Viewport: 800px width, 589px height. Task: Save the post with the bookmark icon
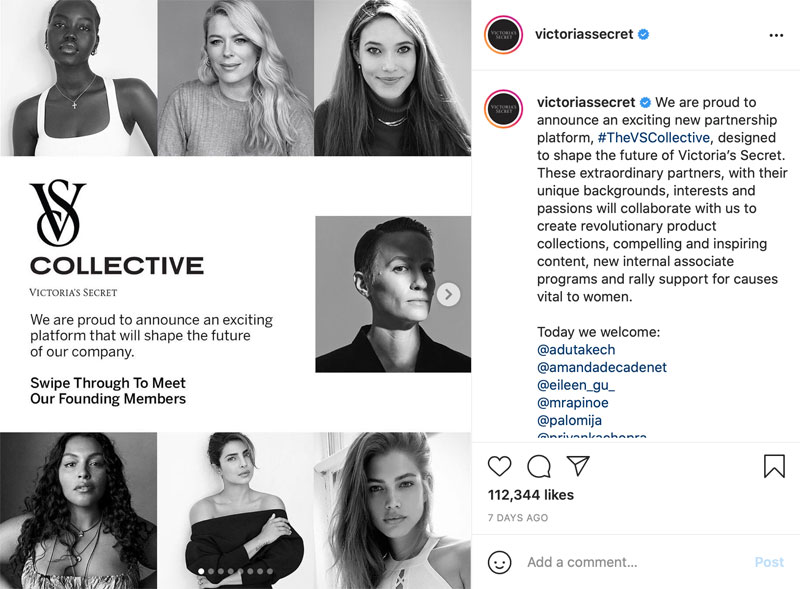[774, 466]
